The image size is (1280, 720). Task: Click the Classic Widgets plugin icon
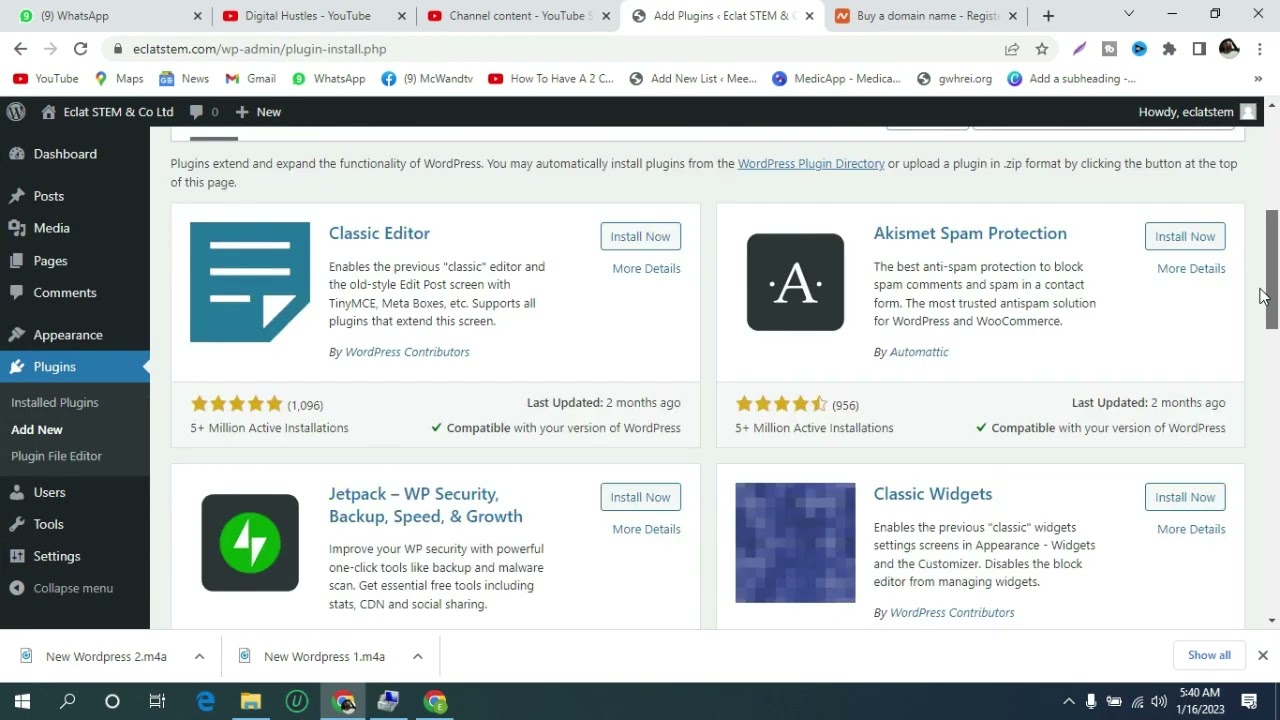795,543
